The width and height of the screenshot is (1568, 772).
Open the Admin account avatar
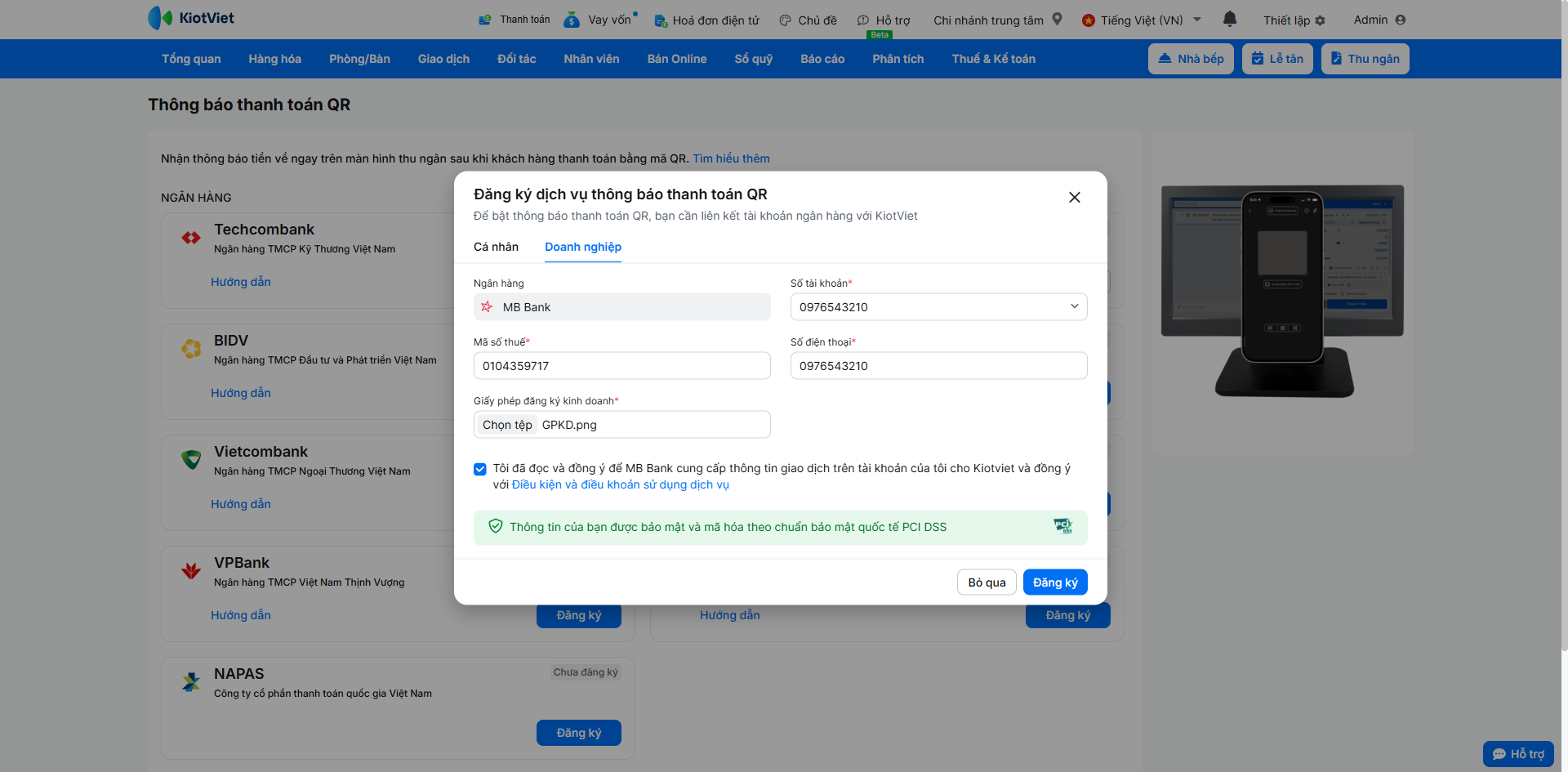(x=1401, y=20)
